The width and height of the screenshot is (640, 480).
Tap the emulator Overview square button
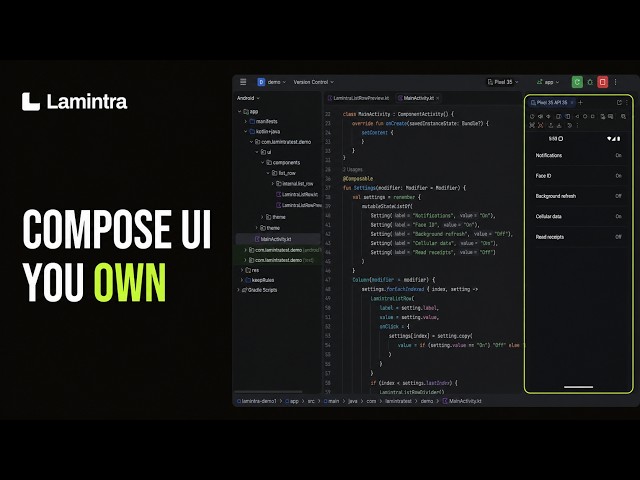coord(593,116)
